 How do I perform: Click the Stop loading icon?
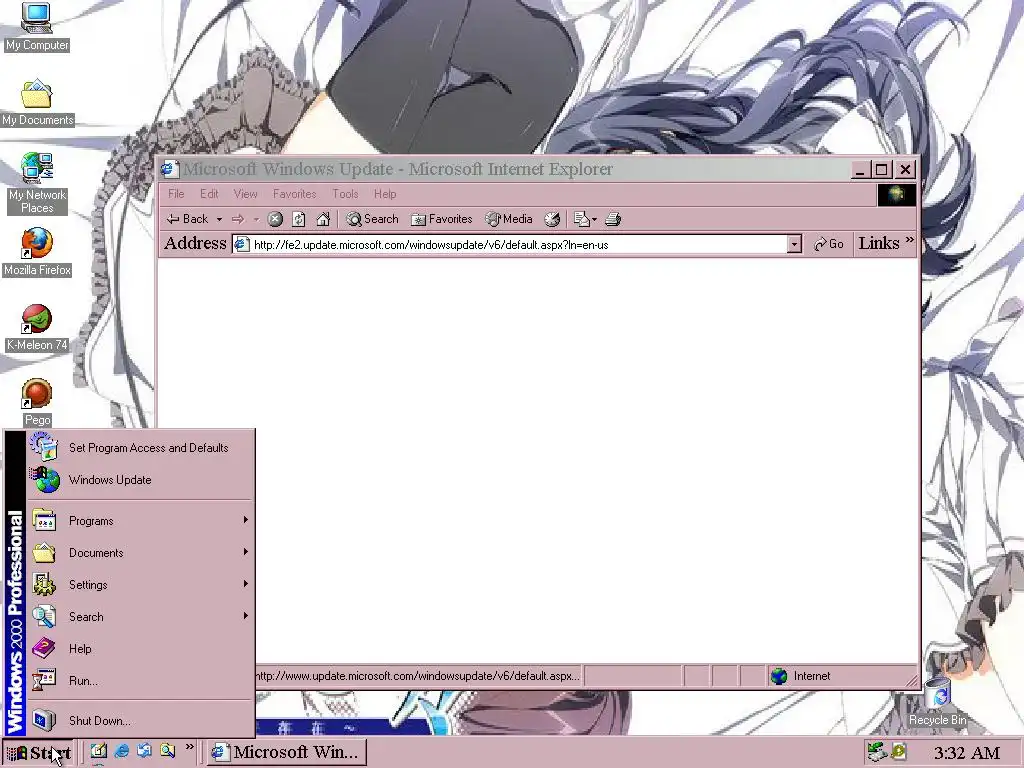pos(276,219)
